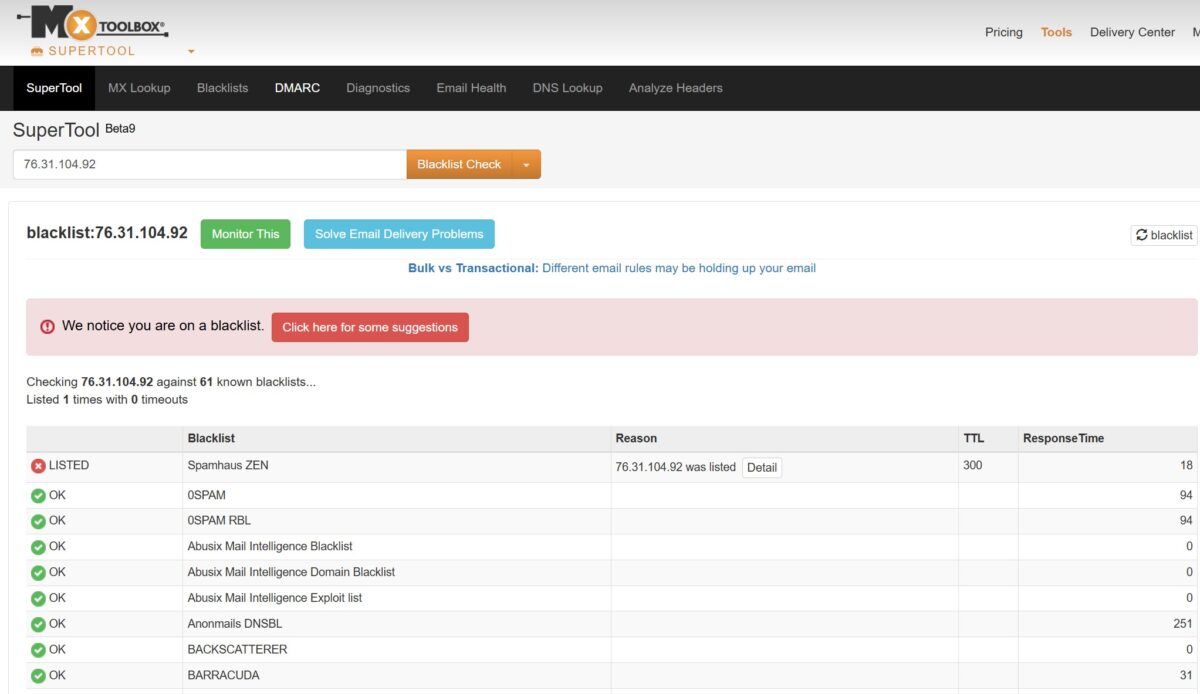1200x694 pixels.
Task: Click the Detail button for Spamhaus ZEN
Action: click(x=762, y=467)
